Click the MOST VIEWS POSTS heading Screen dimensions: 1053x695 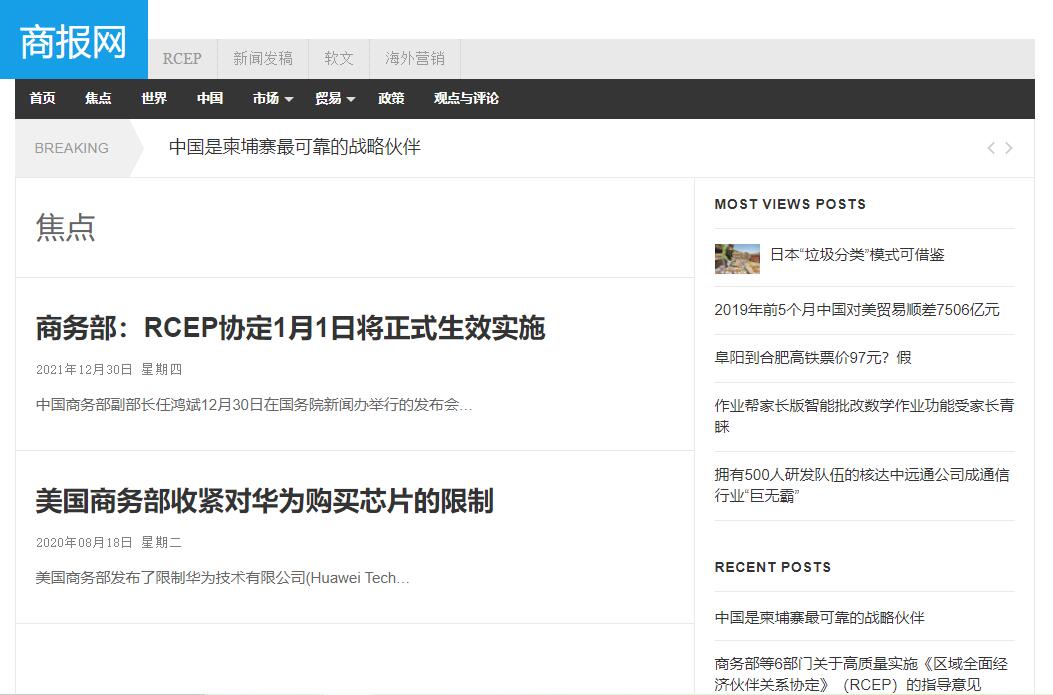click(x=790, y=204)
